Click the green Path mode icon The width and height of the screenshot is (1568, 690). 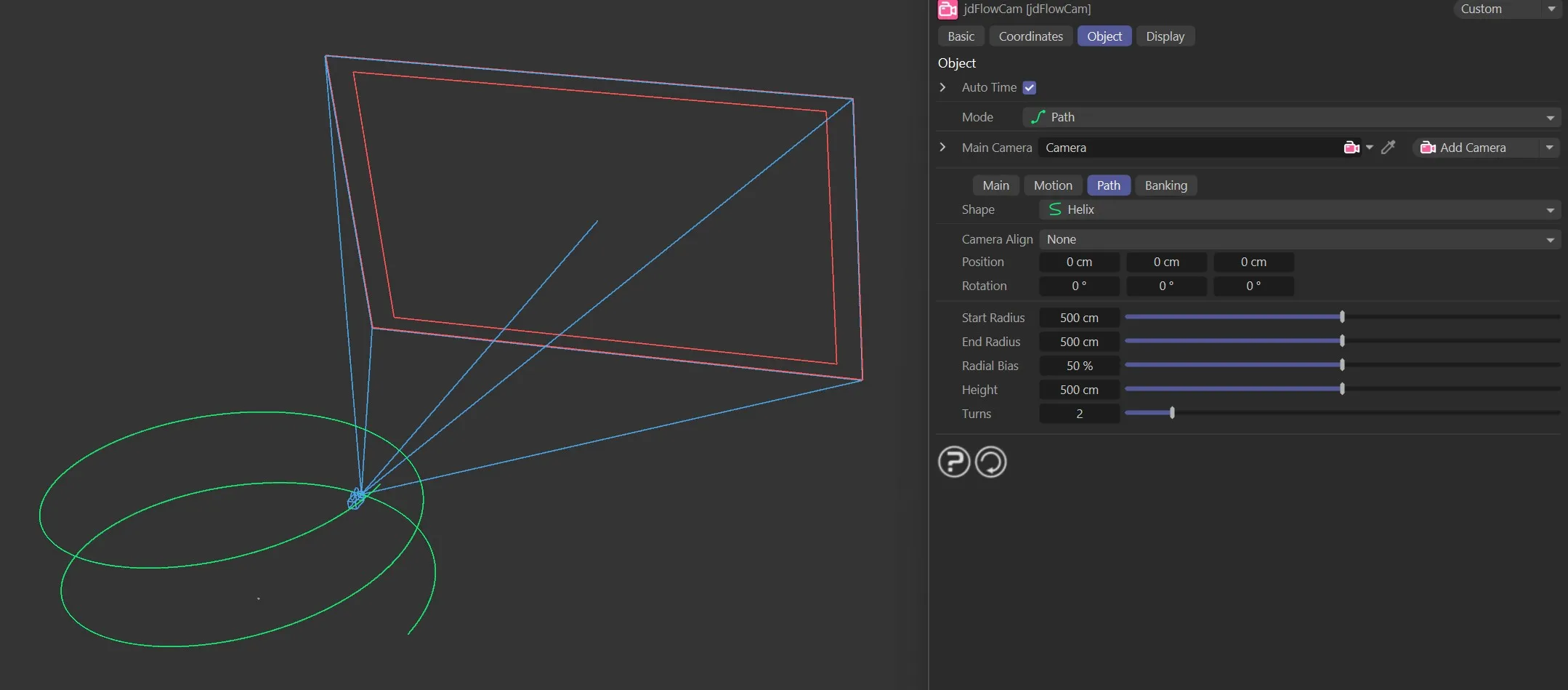point(1038,117)
